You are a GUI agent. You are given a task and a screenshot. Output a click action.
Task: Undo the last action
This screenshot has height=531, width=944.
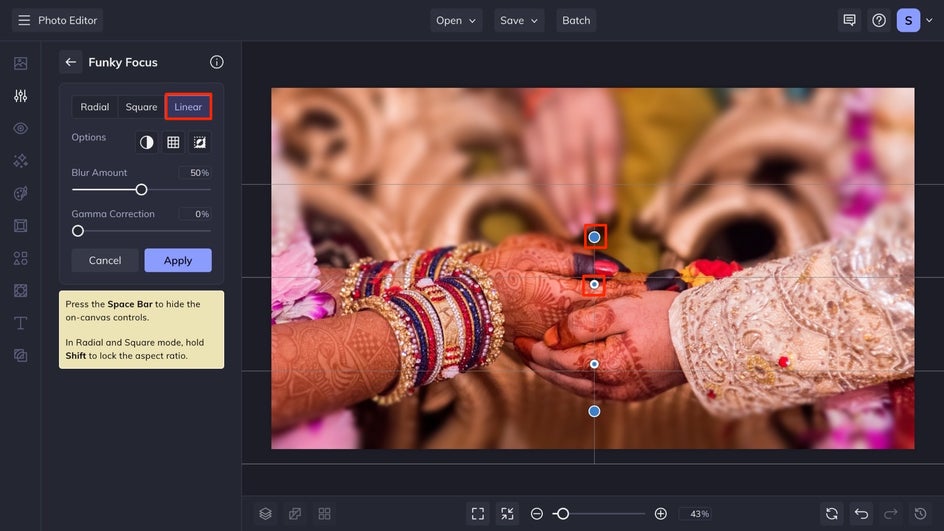(862, 514)
